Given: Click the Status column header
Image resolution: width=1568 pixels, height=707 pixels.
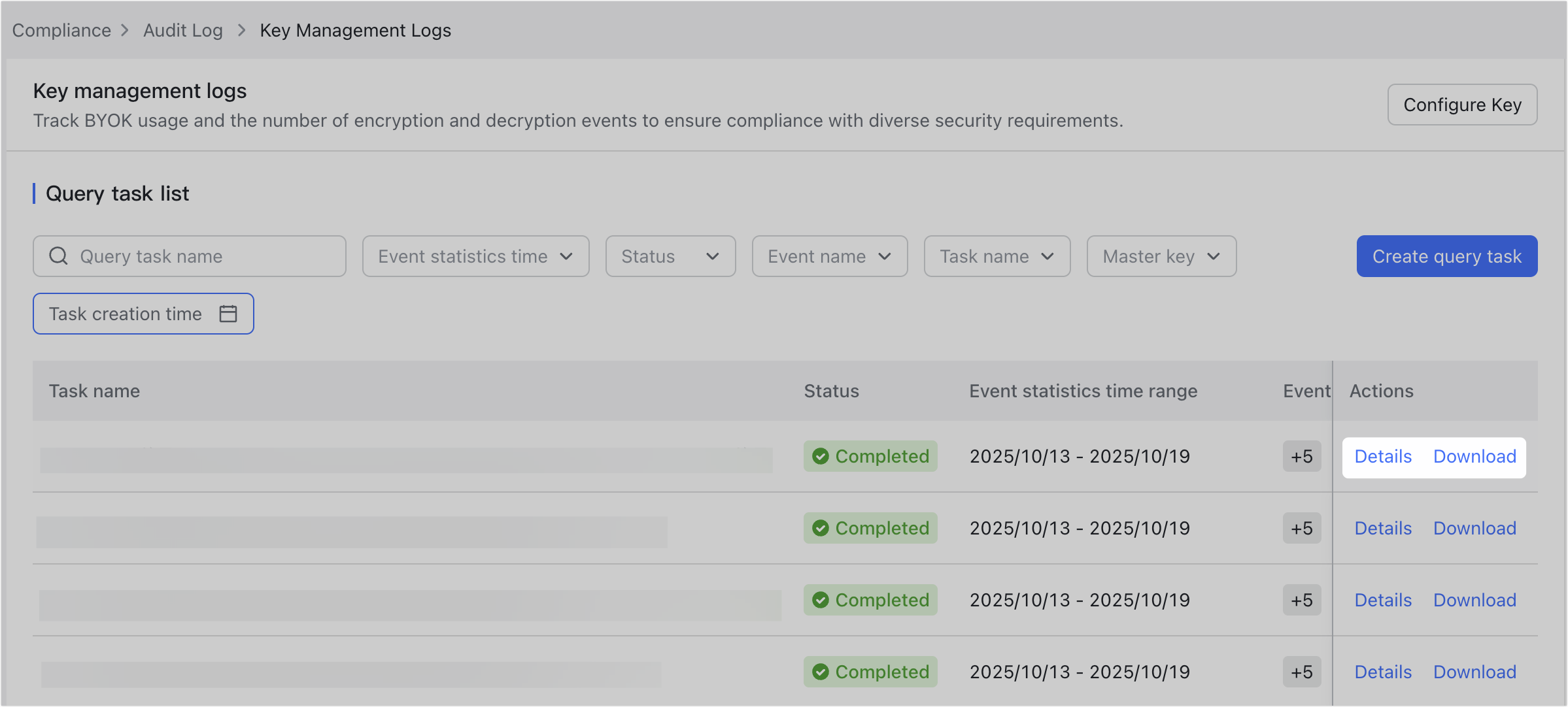Looking at the screenshot, I should pos(831,391).
